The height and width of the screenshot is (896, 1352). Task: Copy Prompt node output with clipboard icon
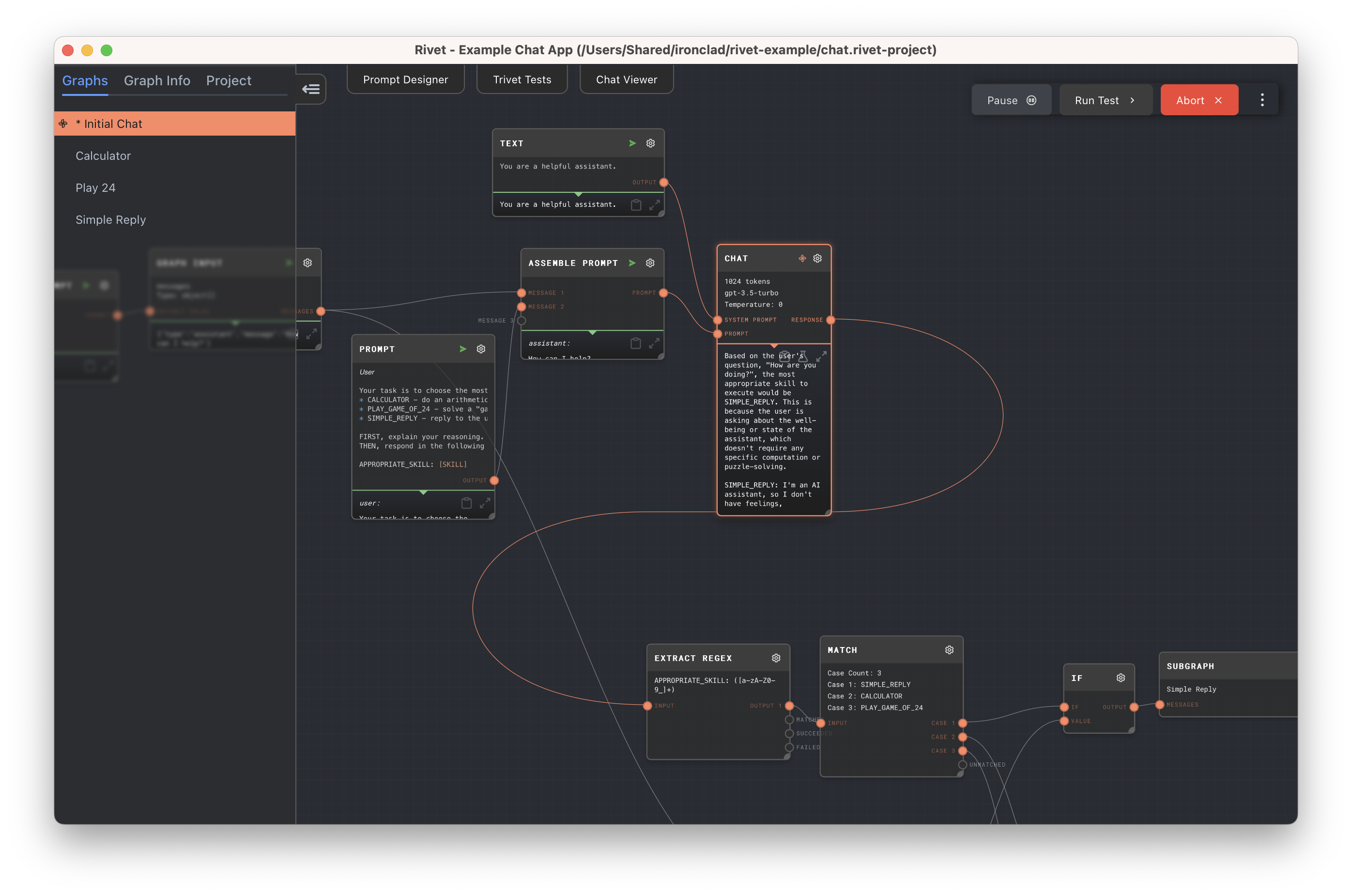pyautogui.click(x=466, y=503)
